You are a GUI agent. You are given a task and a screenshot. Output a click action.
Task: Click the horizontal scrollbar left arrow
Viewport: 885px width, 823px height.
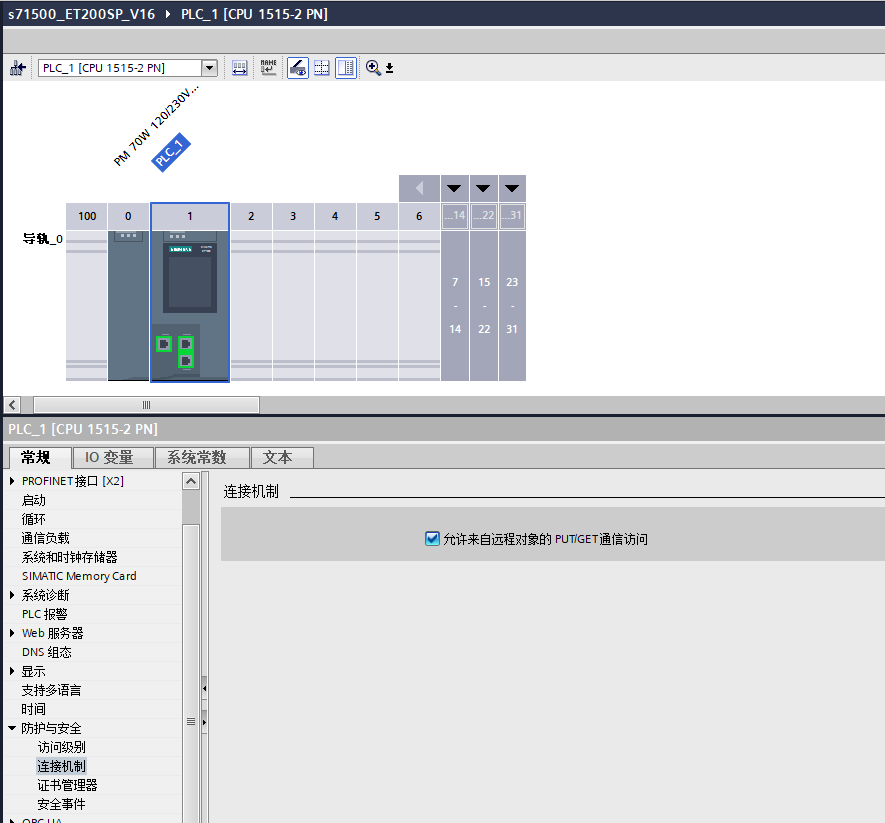(12, 405)
